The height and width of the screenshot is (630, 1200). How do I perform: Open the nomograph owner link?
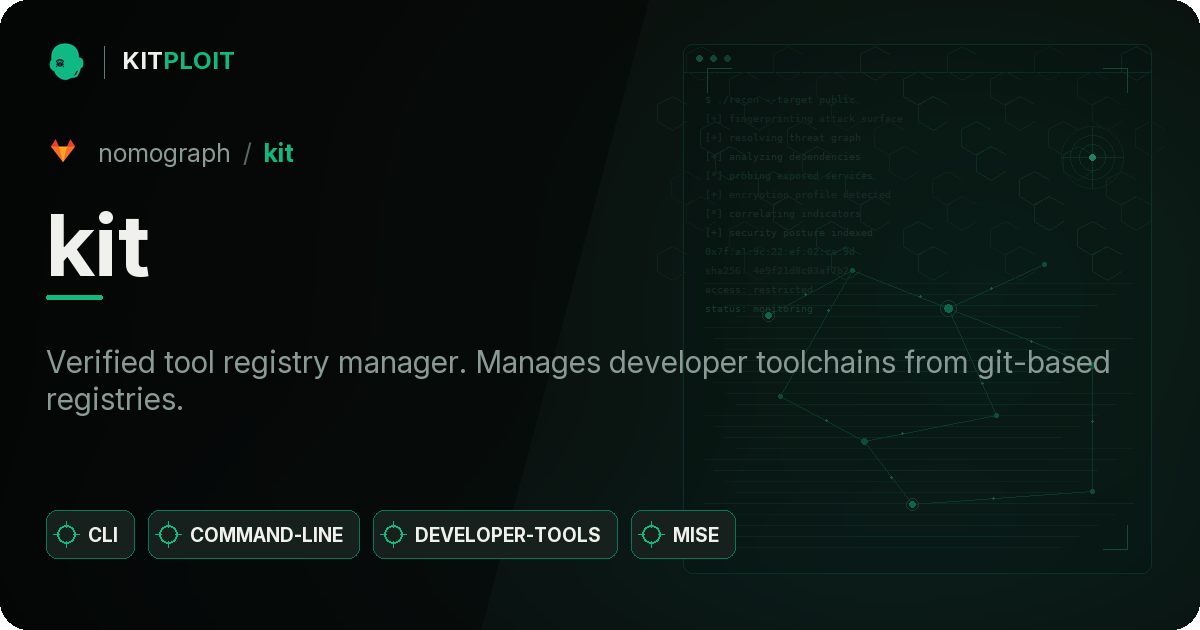coord(164,153)
